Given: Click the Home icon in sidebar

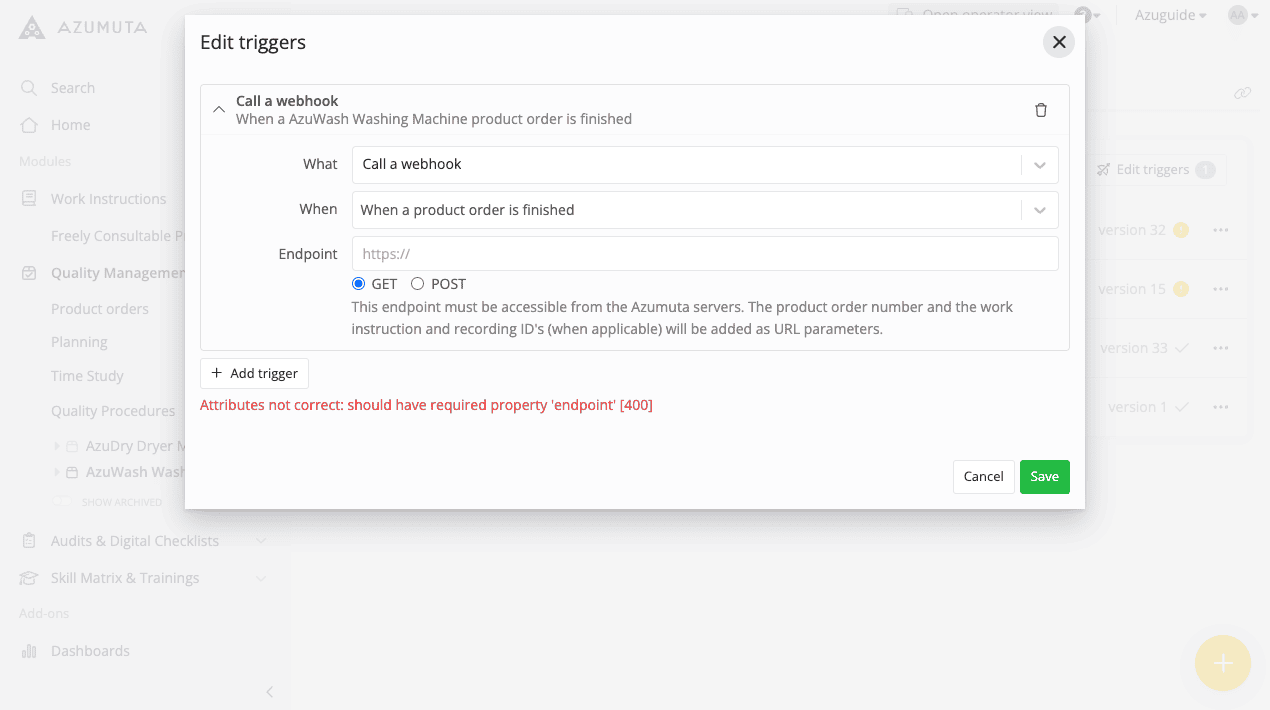Looking at the screenshot, I should (x=29, y=125).
